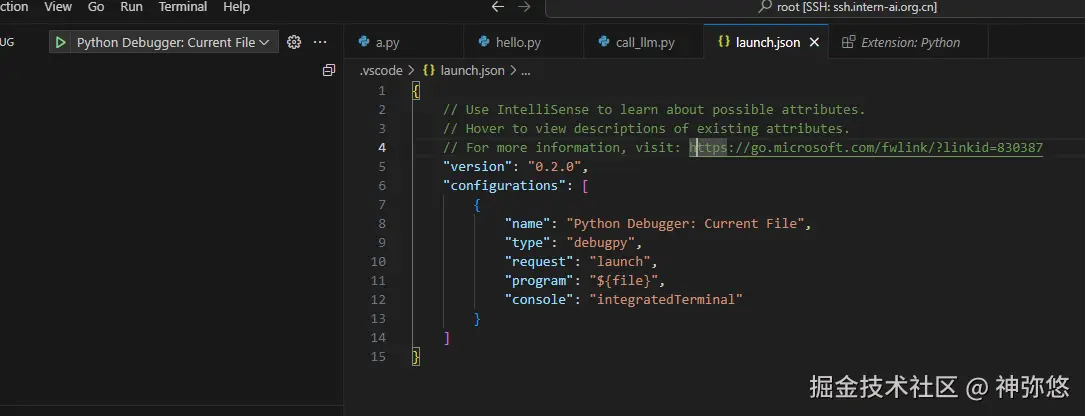Open the Extension: Python tab
The height and width of the screenshot is (416, 1085).
[909, 42]
